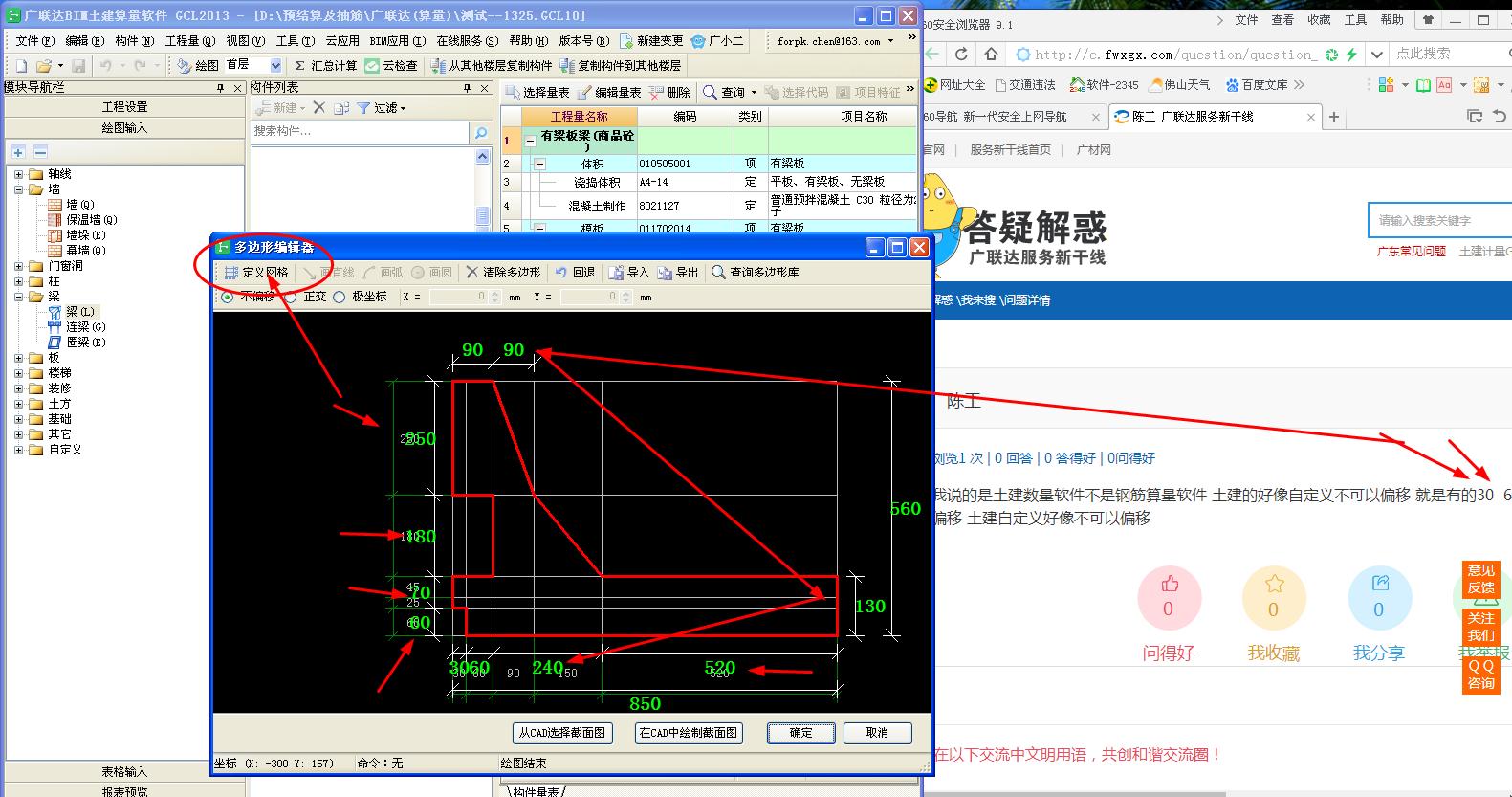Click the browser home icon

coord(991,54)
